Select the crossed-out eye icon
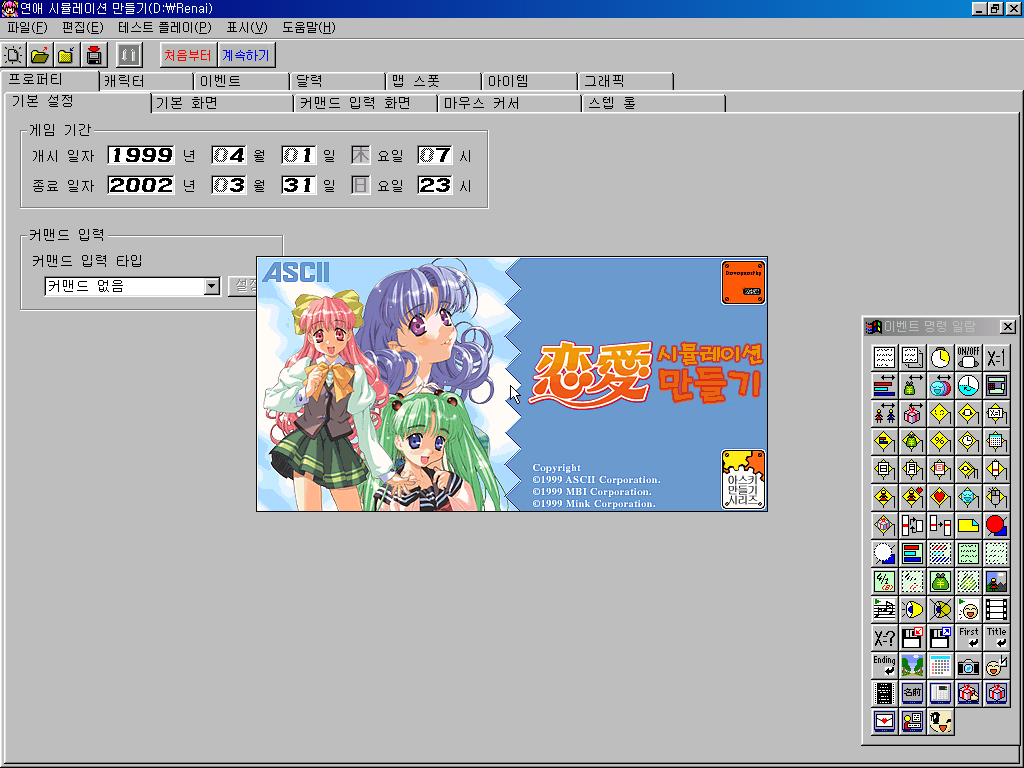 [x=940, y=609]
